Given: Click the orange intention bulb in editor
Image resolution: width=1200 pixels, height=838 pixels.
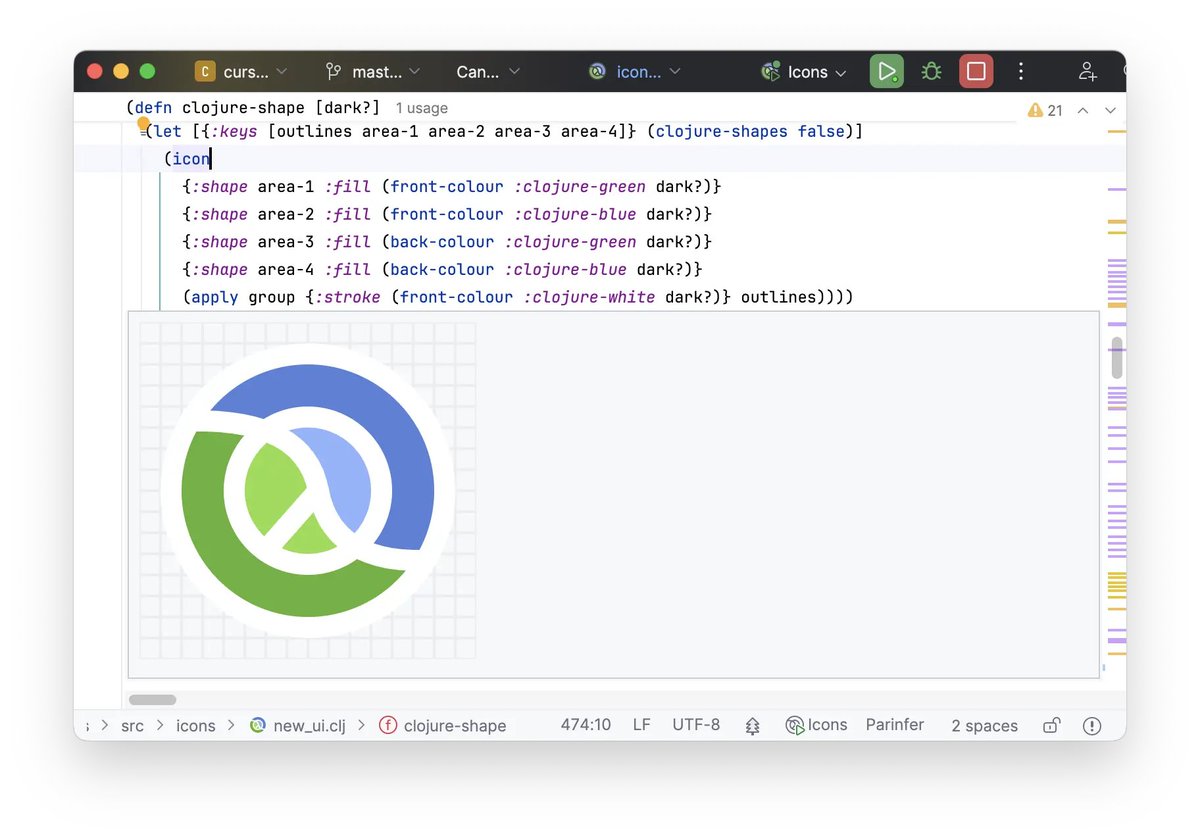Looking at the screenshot, I should click(x=143, y=123).
